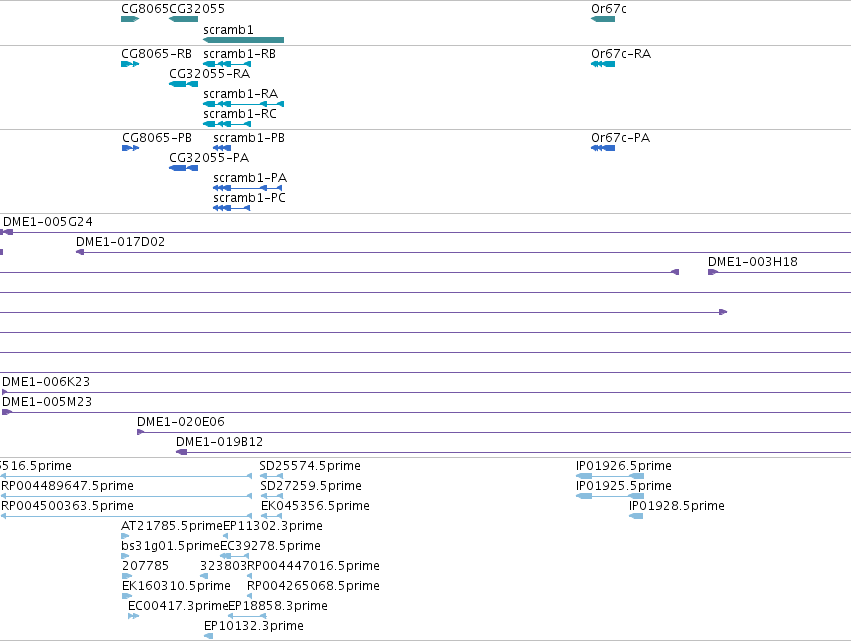Select clone DME1-006K23 label

point(46,382)
